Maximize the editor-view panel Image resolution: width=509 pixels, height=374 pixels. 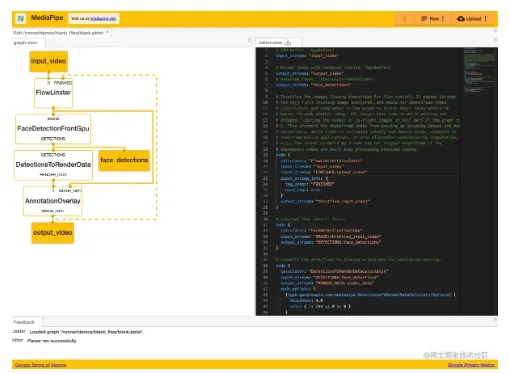[x=495, y=40]
